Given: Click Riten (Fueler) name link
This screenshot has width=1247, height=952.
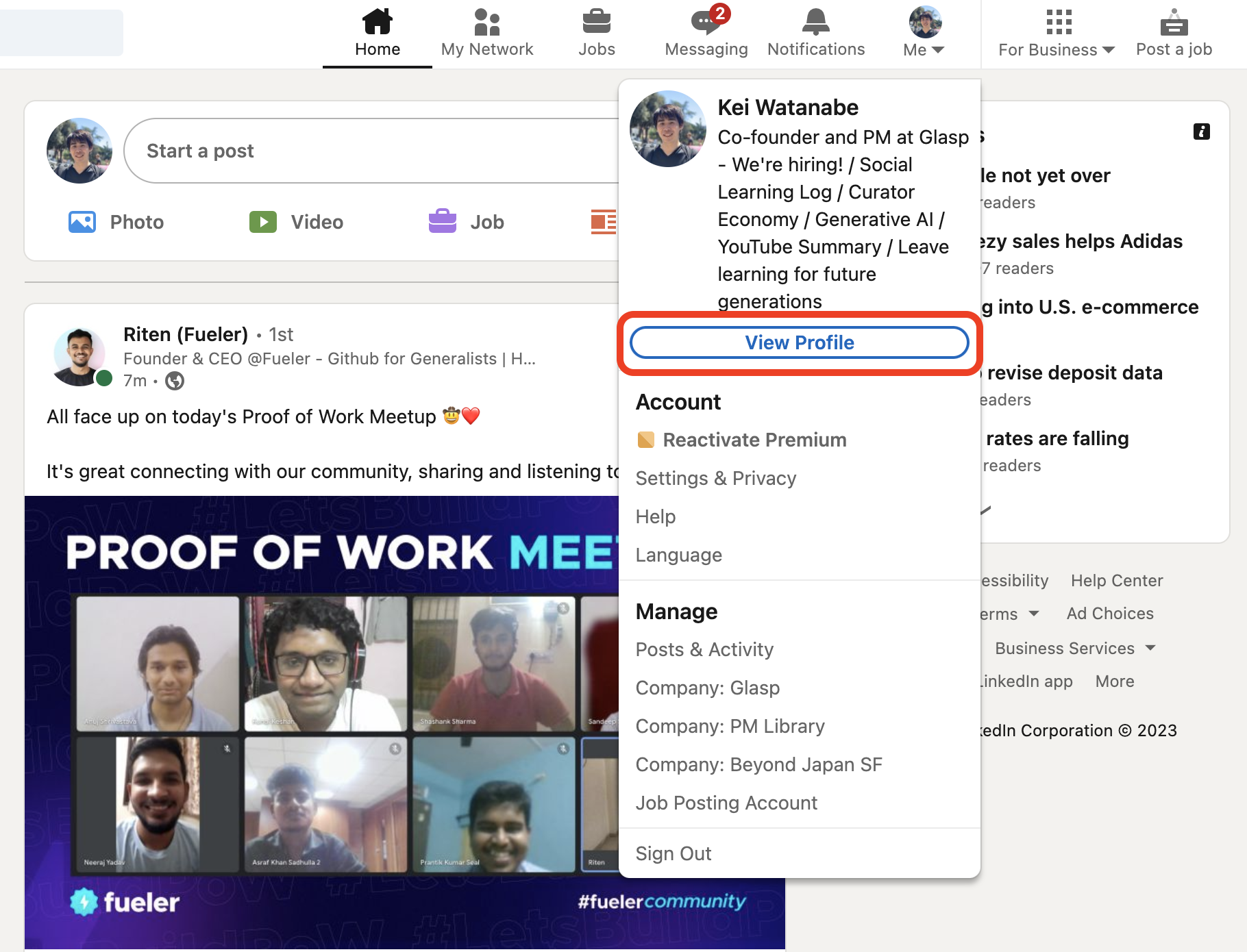Looking at the screenshot, I should coord(186,334).
